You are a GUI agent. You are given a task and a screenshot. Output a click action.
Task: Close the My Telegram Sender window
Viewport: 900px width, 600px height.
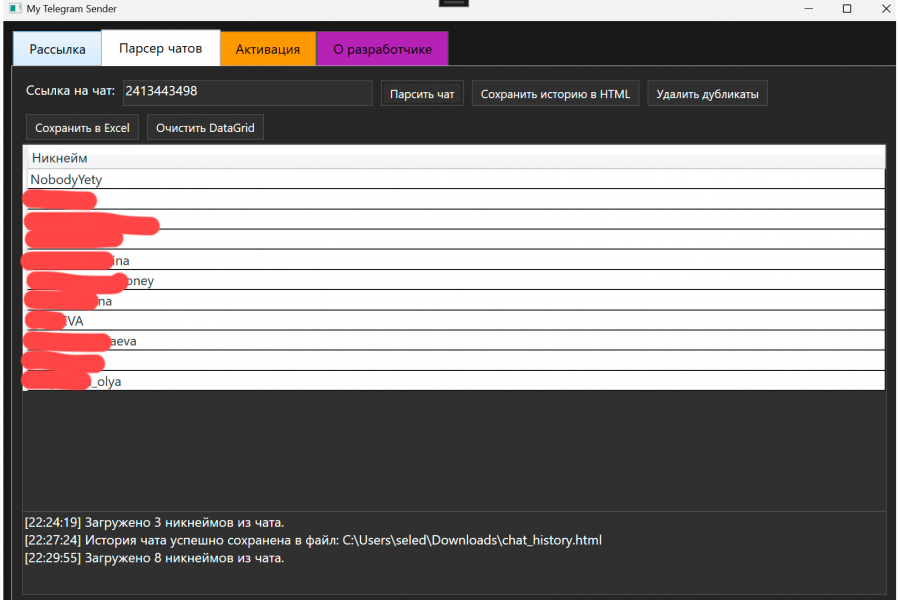coord(886,9)
